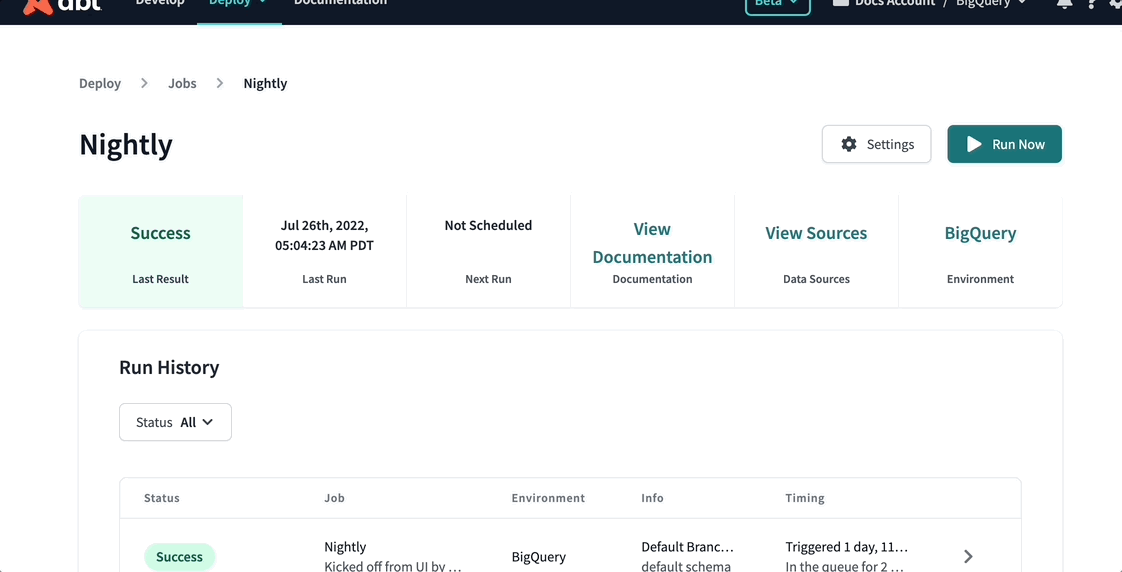Screen dimensions: 1122x572
Task: Click the play icon on Run Now
Action: tap(974, 144)
